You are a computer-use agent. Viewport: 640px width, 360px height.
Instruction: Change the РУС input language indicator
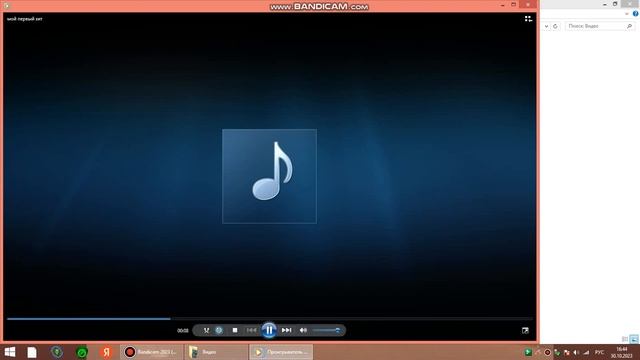599,352
